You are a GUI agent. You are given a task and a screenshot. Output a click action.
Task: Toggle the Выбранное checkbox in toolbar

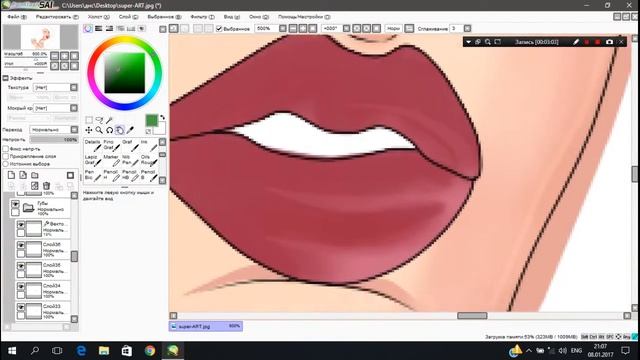219,29
